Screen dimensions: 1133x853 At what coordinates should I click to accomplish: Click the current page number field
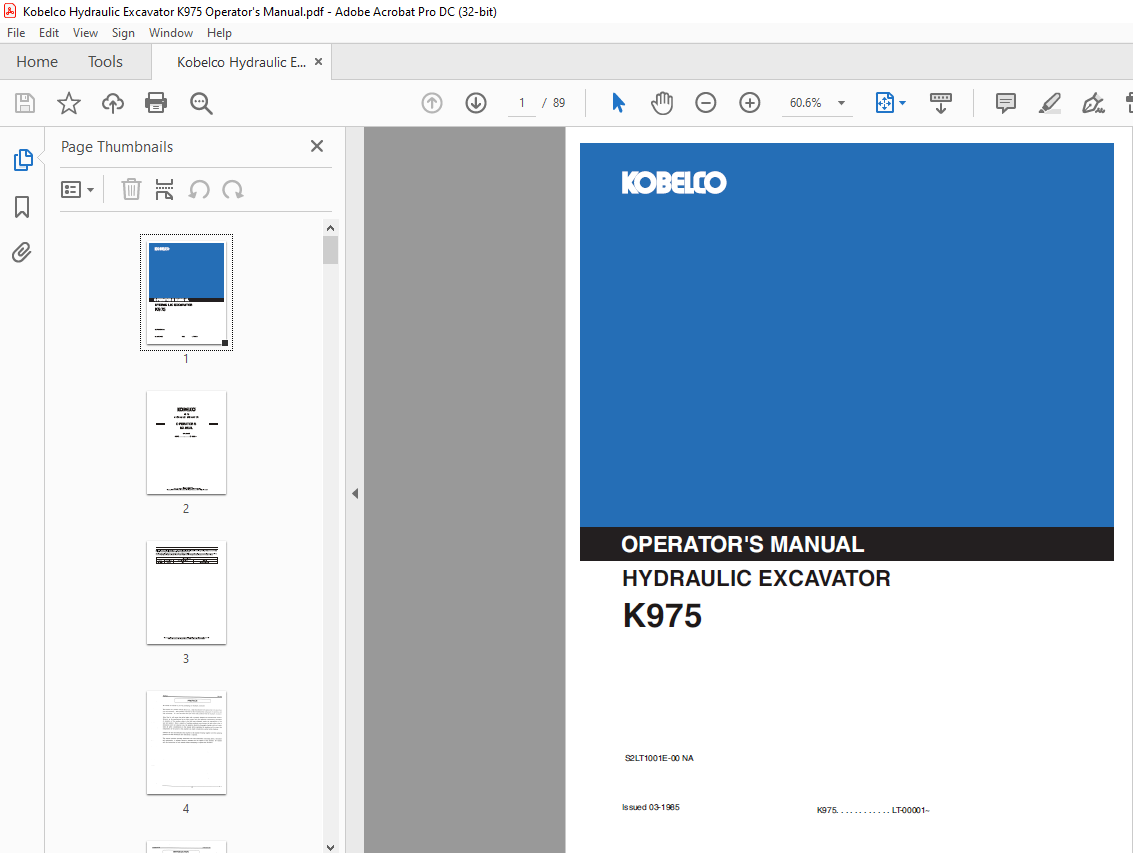pos(522,103)
